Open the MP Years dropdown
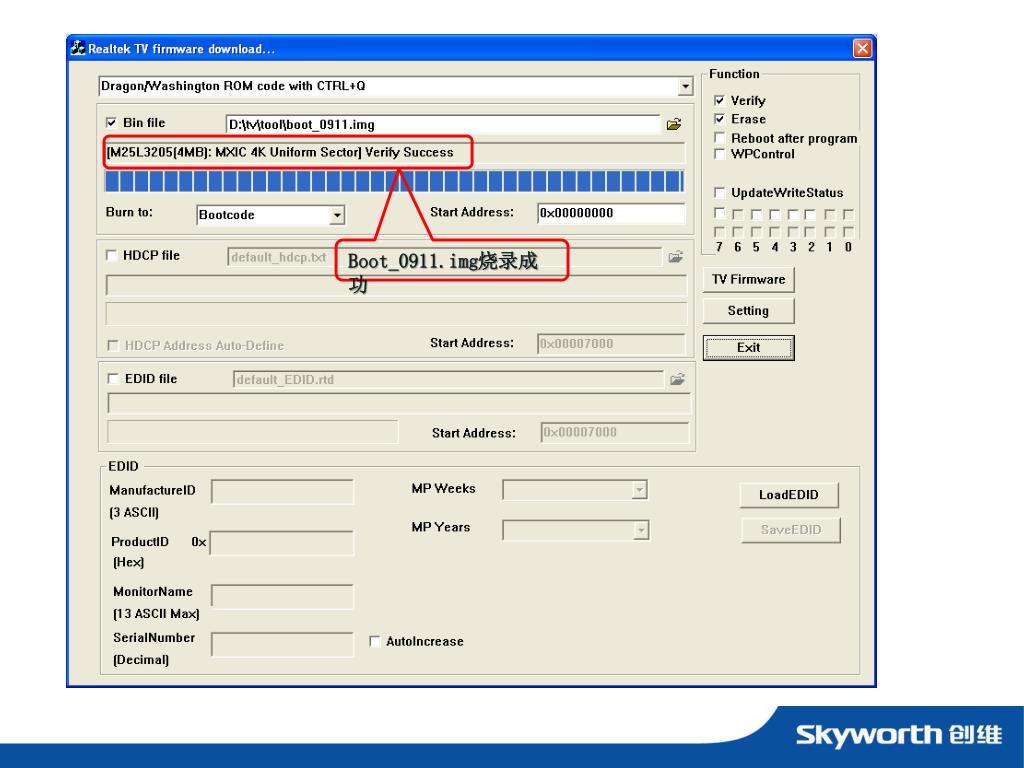The width and height of the screenshot is (1024, 768). (x=641, y=530)
